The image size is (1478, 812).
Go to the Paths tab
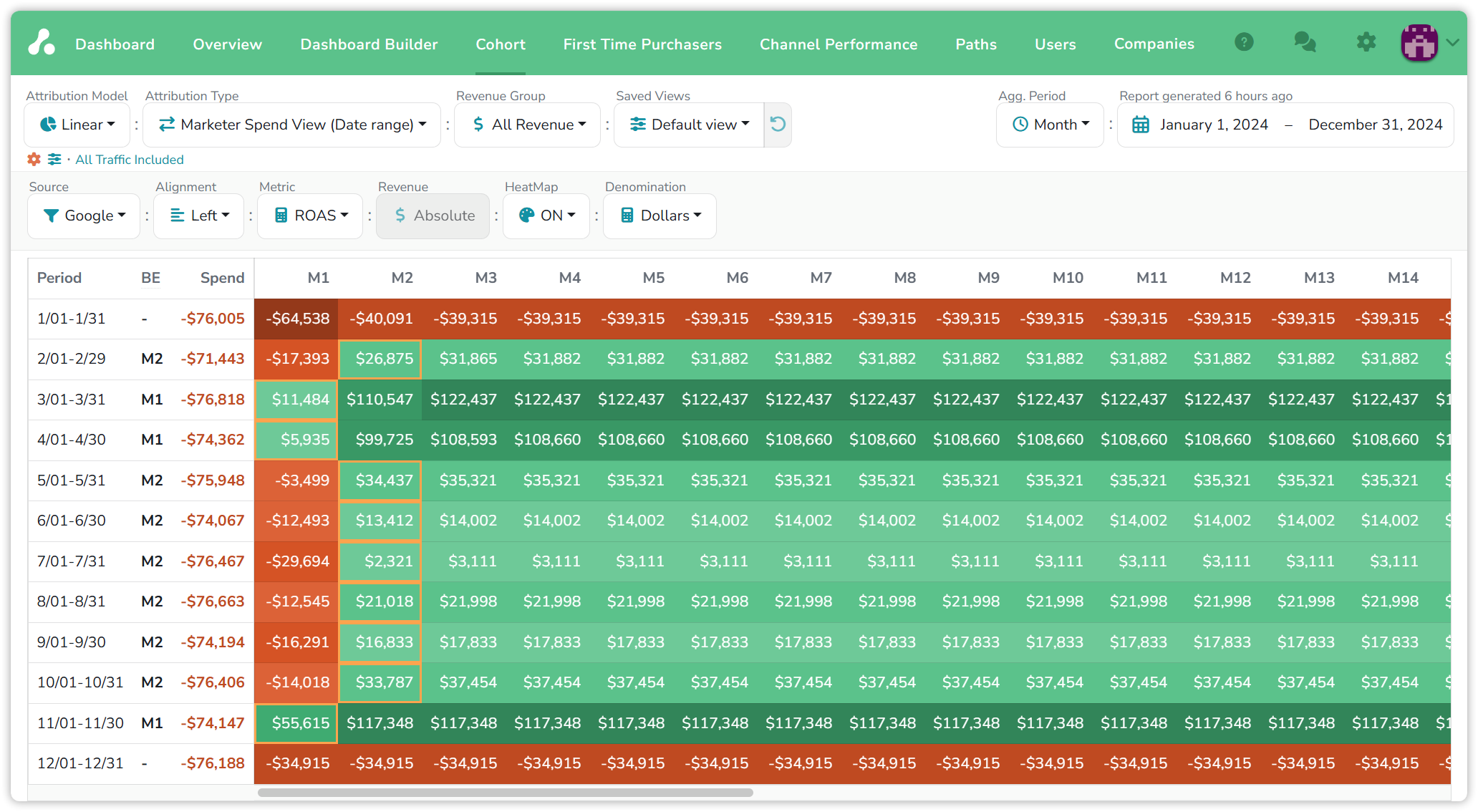tap(976, 44)
